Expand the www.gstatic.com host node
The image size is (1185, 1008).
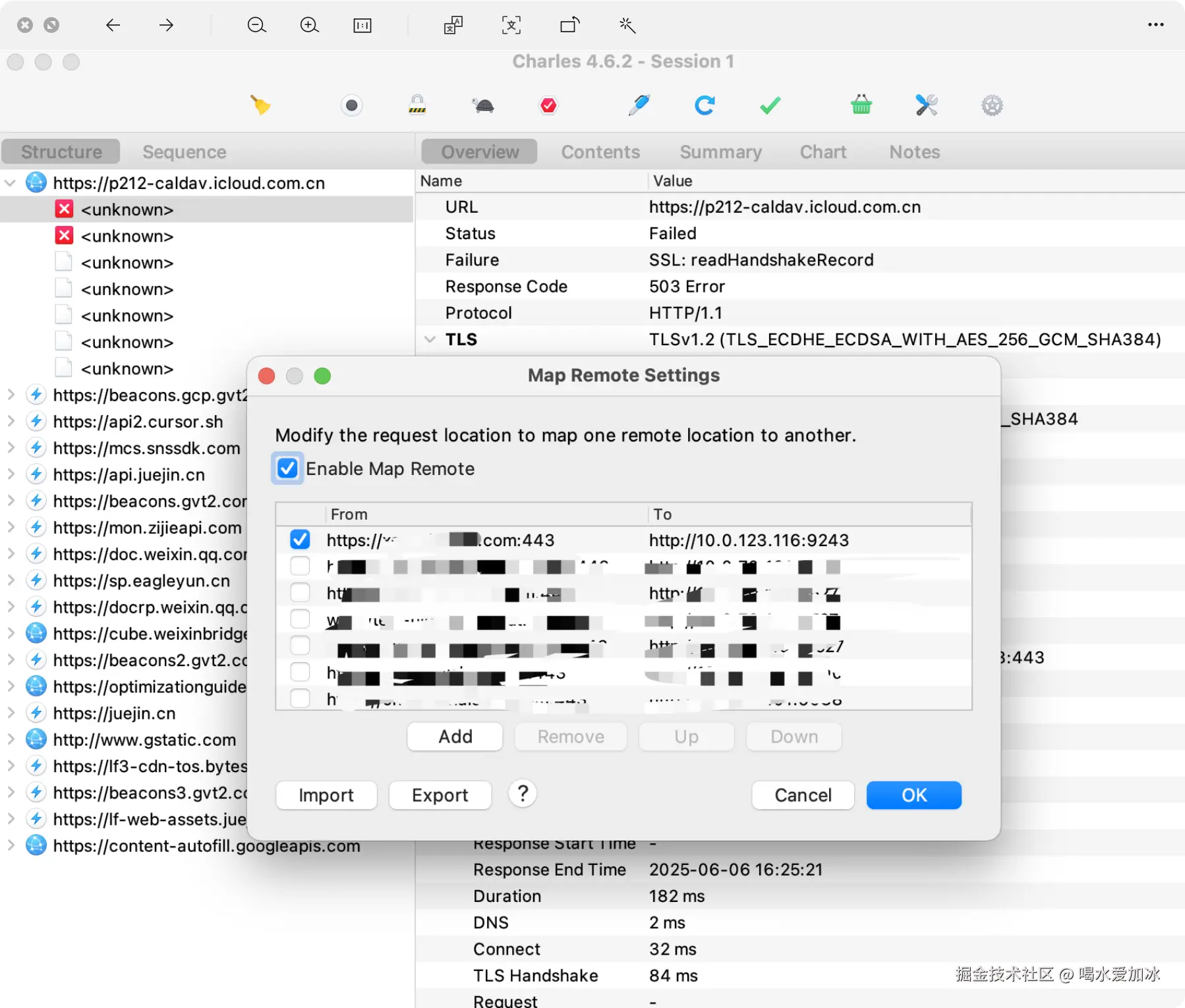click(x=11, y=739)
